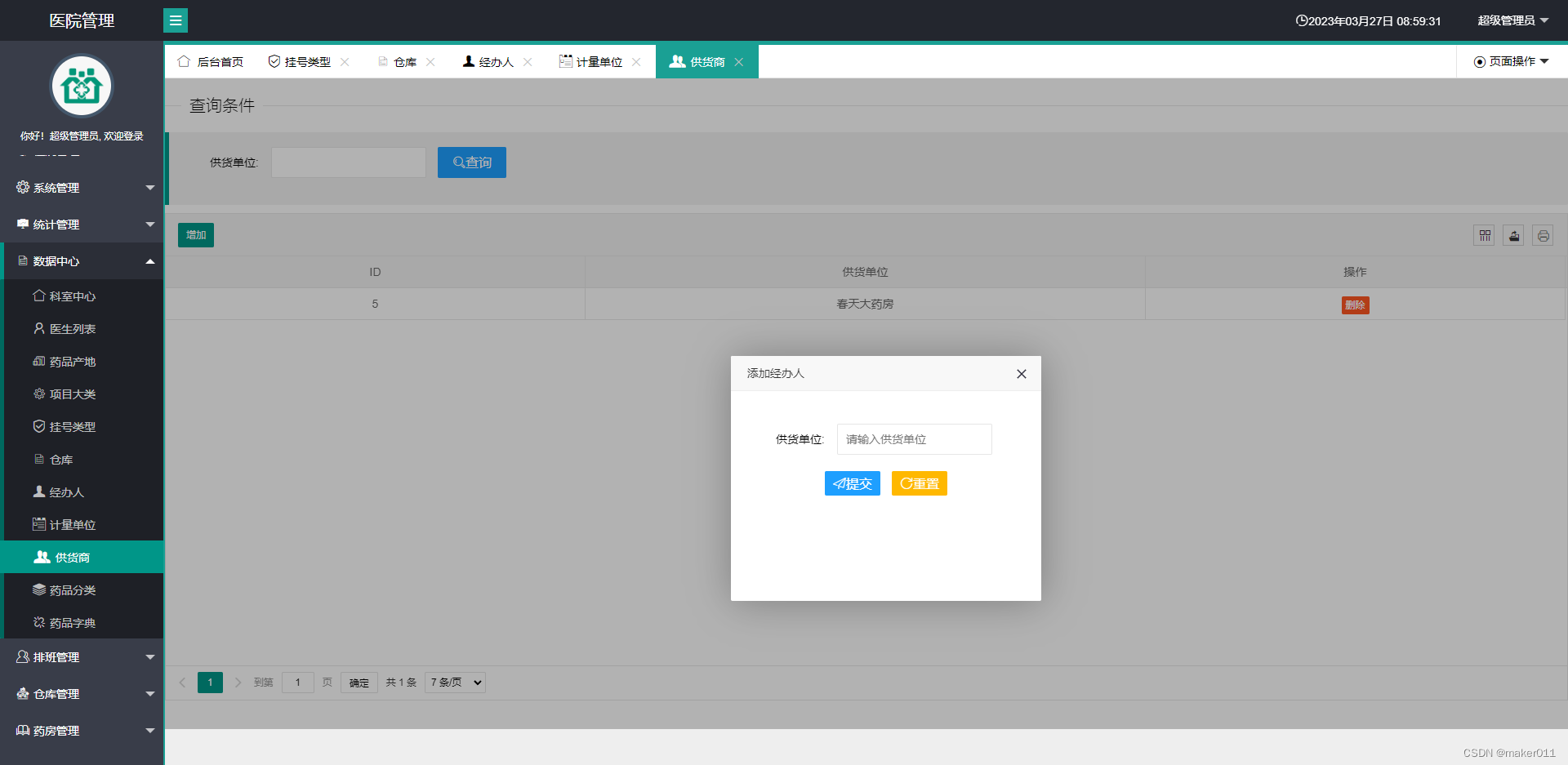Focus the dialog 供货单位 input field
The image size is (1568, 765).
click(x=915, y=439)
